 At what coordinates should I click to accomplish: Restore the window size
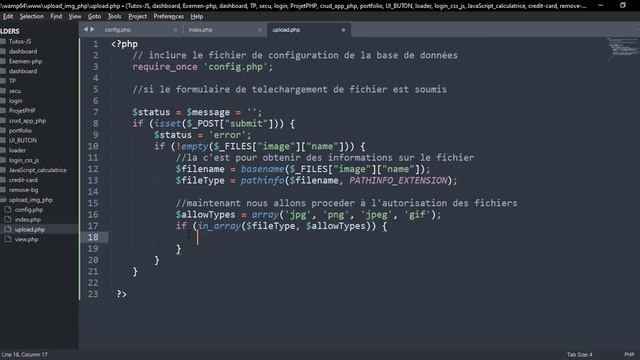pos(622,5)
